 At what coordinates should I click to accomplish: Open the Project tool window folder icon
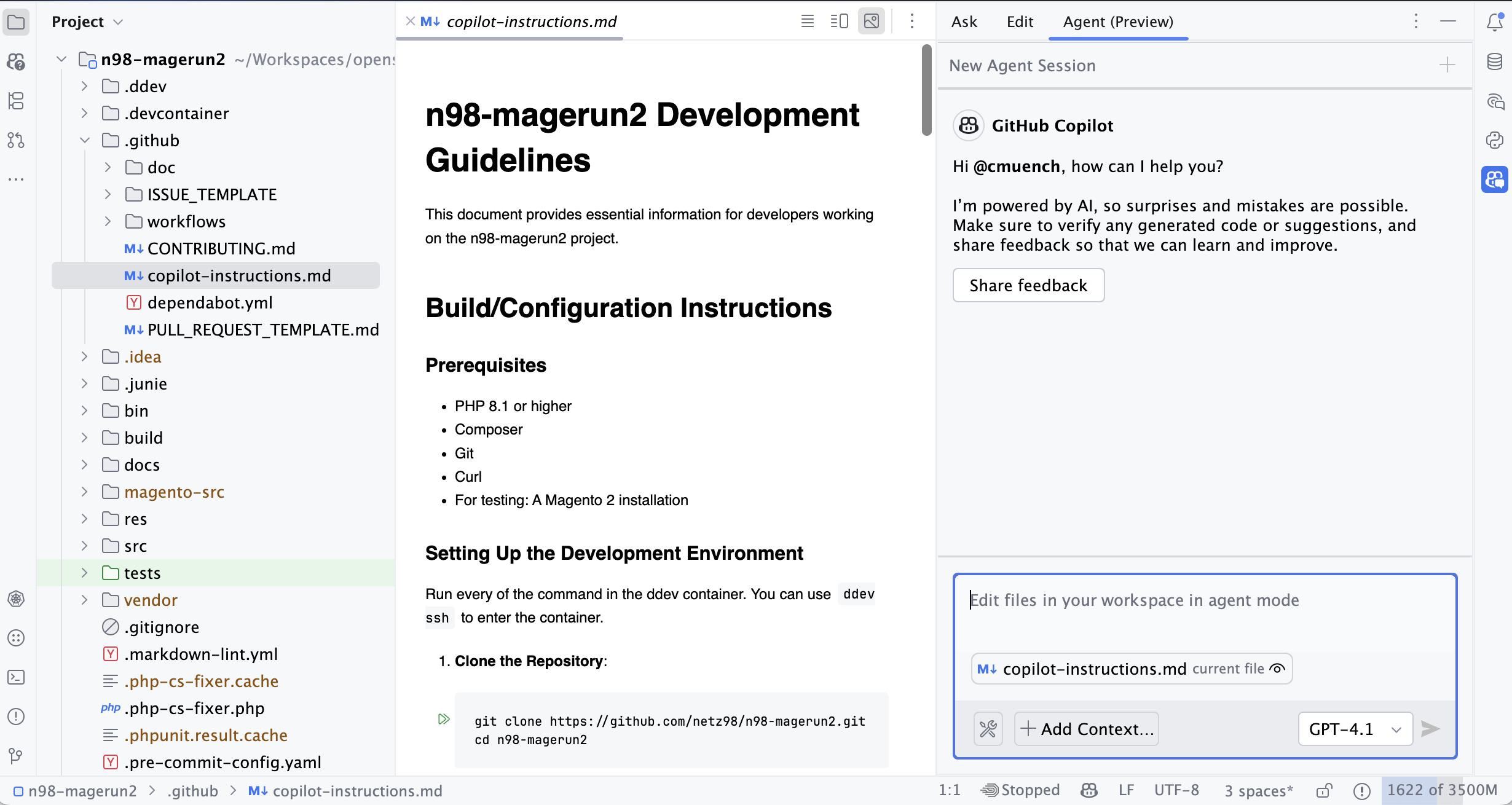coord(16,22)
